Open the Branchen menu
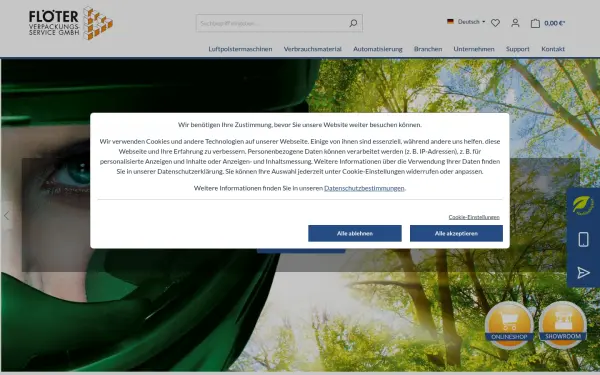Image resolution: width=600 pixels, height=375 pixels. tap(428, 49)
